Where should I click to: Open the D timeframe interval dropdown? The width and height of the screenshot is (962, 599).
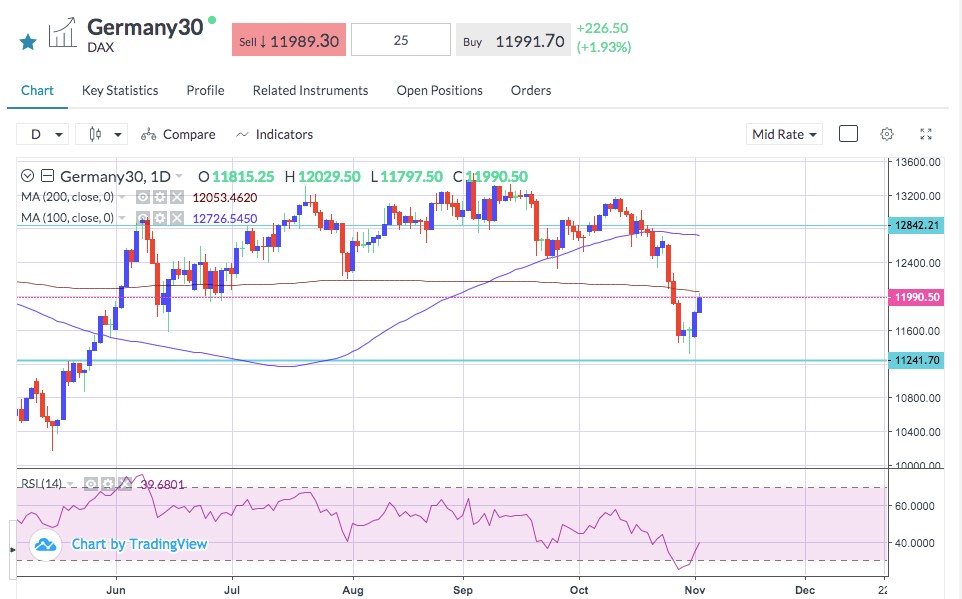43,134
